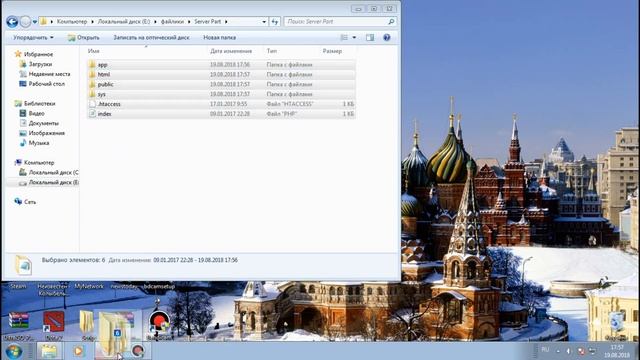
Task: Click Записать на оптический диск
Action: pyautogui.click(x=151, y=38)
